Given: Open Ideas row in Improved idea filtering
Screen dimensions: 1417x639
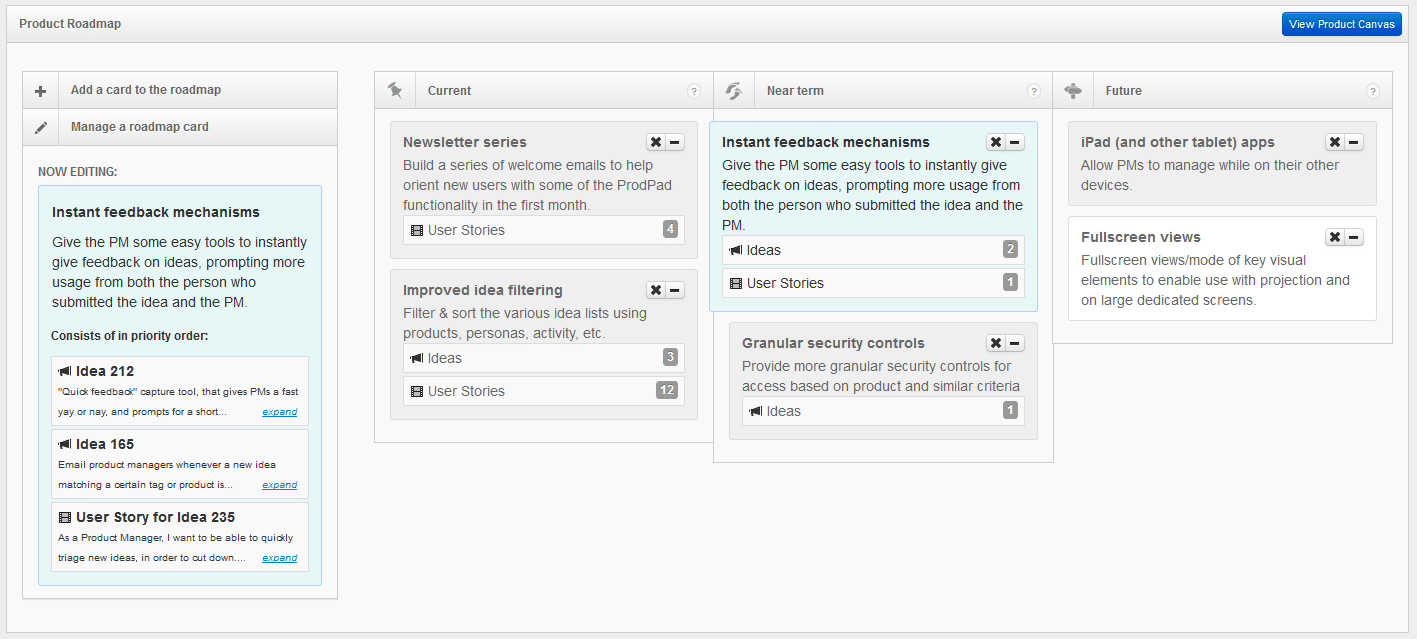Looking at the screenshot, I should [x=544, y=358].
